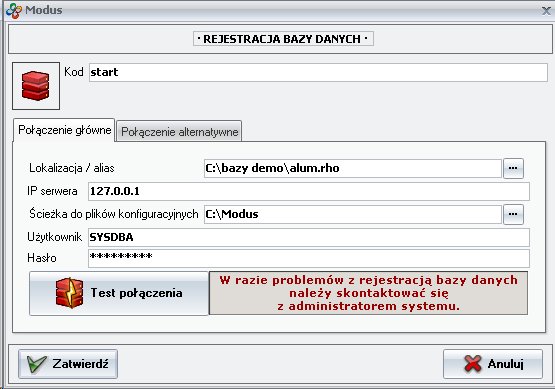Screen dimensions: 555x389
Task: Cancel with the Anuluj button
Action: pos(493,364)
